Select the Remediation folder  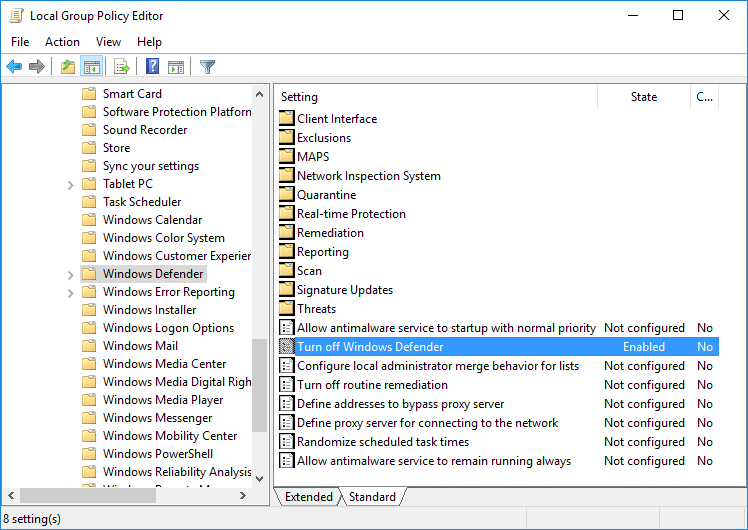click(x=330, y=233)
